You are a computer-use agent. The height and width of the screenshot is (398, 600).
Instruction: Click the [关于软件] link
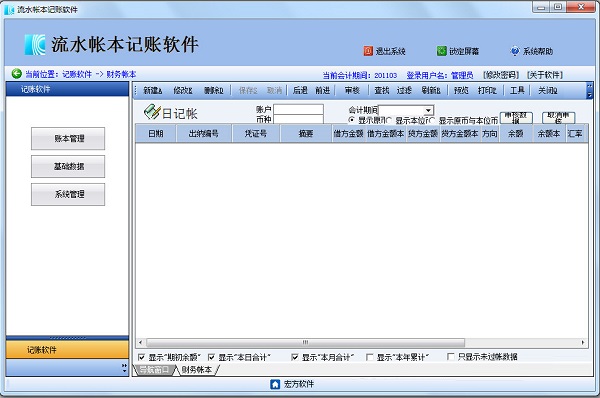click(x=545, y=75)
